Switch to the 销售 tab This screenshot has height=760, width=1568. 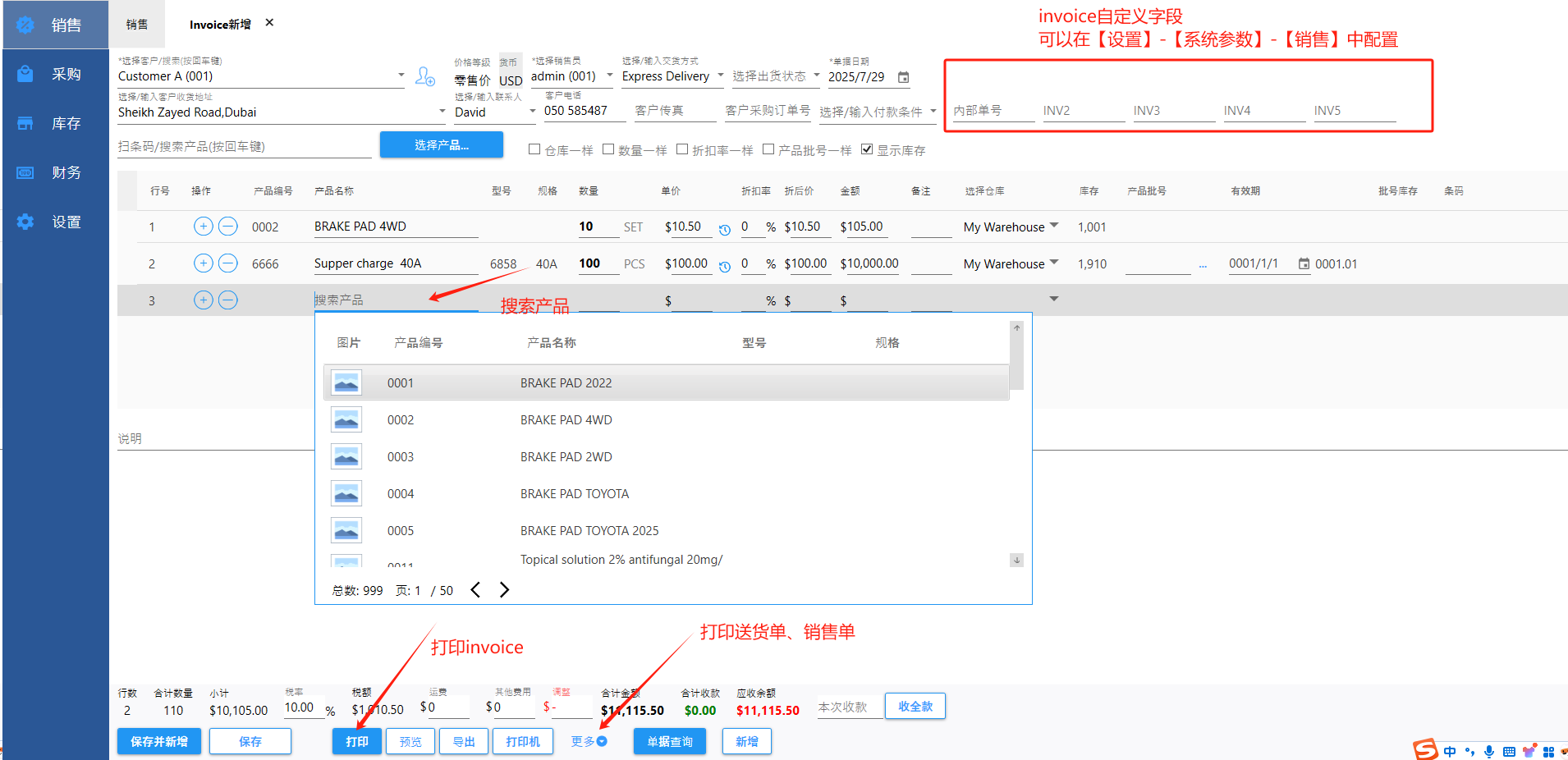[x=137, y=25]
